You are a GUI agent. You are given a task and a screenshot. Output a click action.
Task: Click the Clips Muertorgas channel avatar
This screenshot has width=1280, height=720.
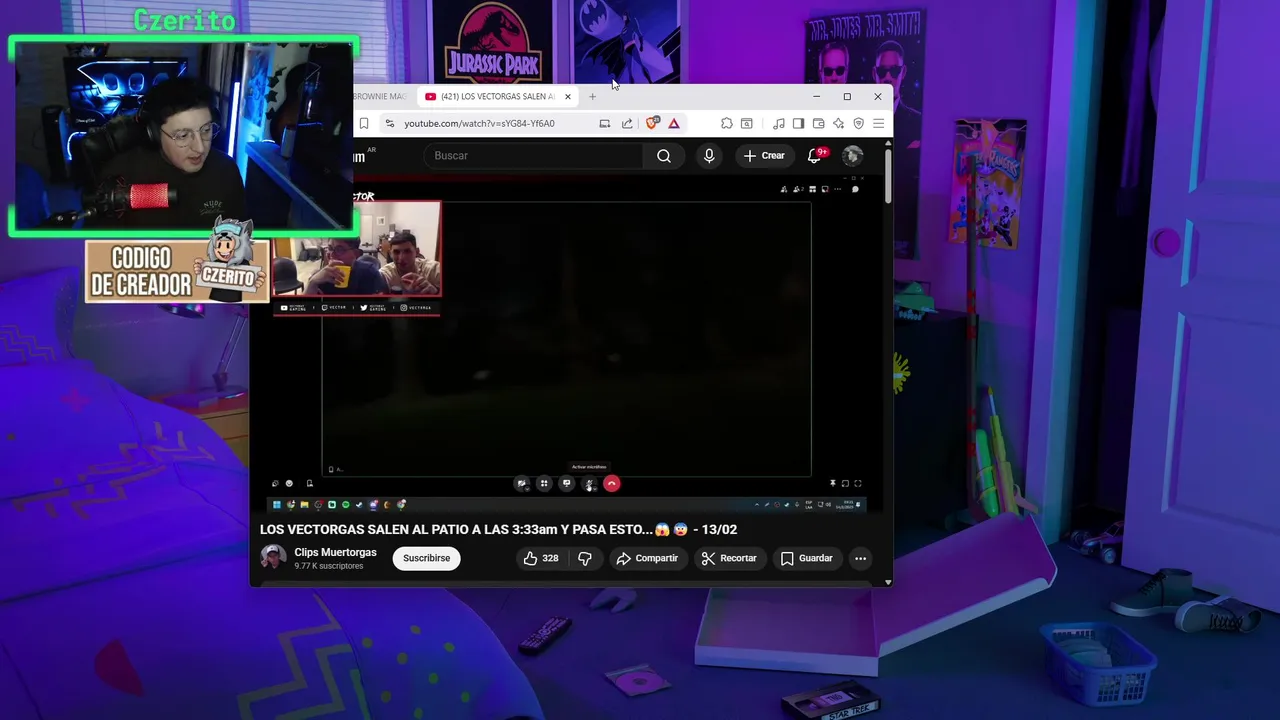click(273, 558)
